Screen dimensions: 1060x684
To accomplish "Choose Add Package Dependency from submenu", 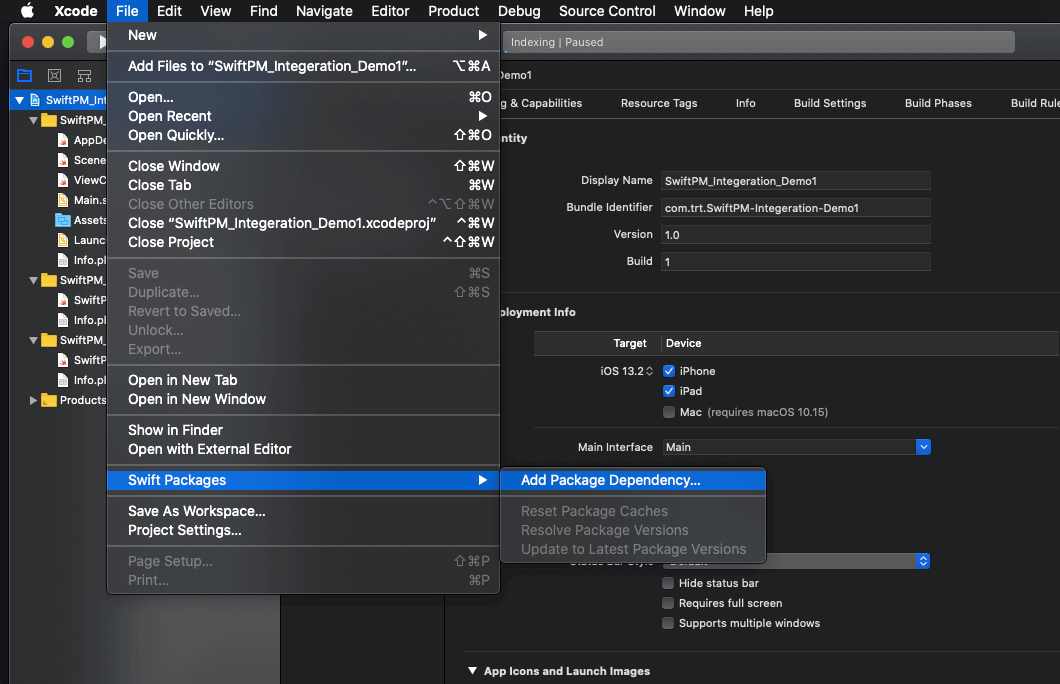I will point(633,480).
